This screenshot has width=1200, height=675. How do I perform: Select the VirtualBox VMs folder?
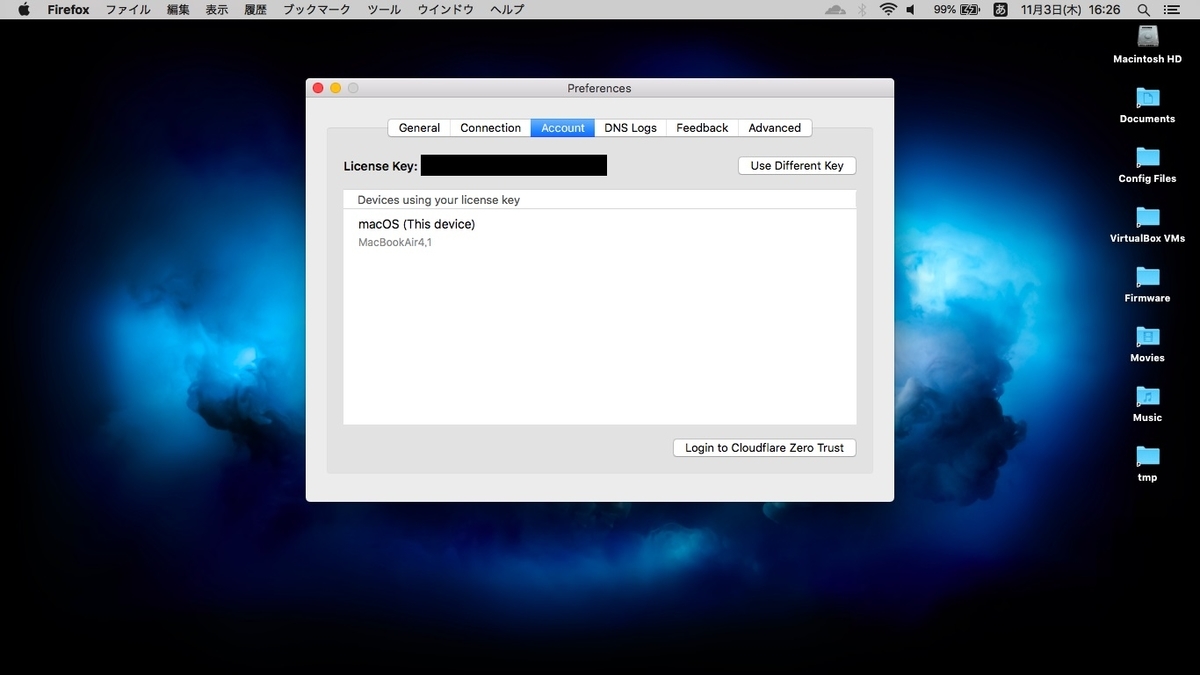pyautogui.click(x=1147, y=216)
